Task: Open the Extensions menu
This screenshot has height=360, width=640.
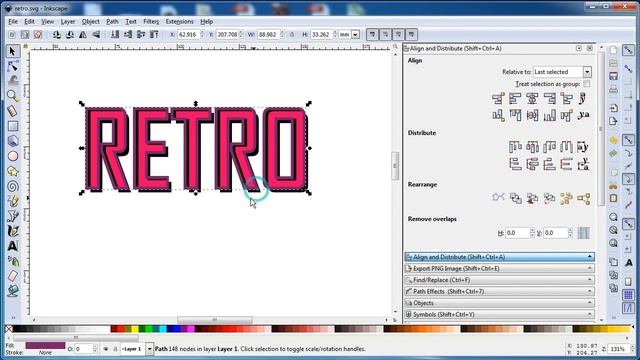Action: tap(179, 22)
